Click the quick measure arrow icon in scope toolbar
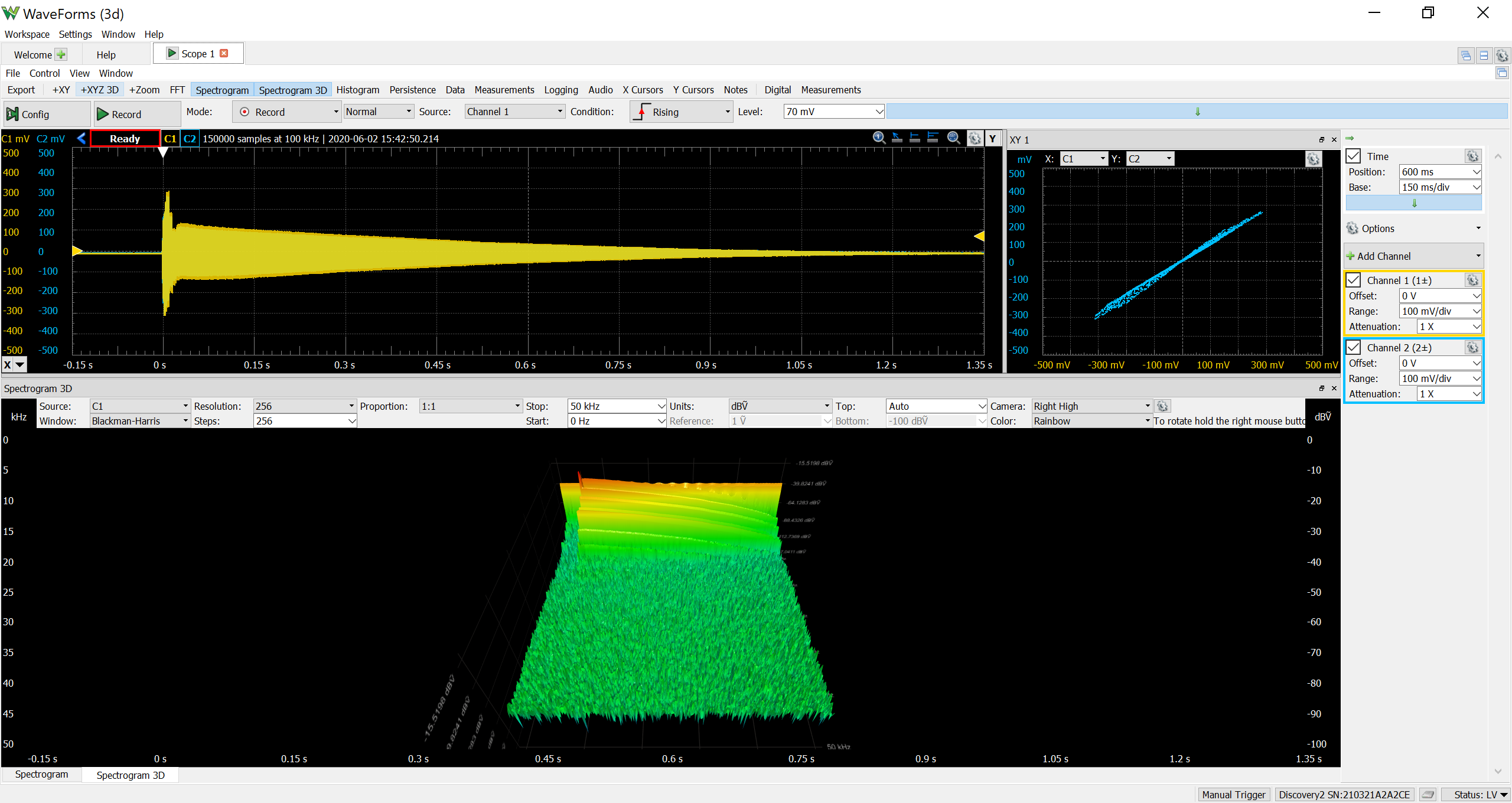Screen dimensions: 1512x803 897,138
